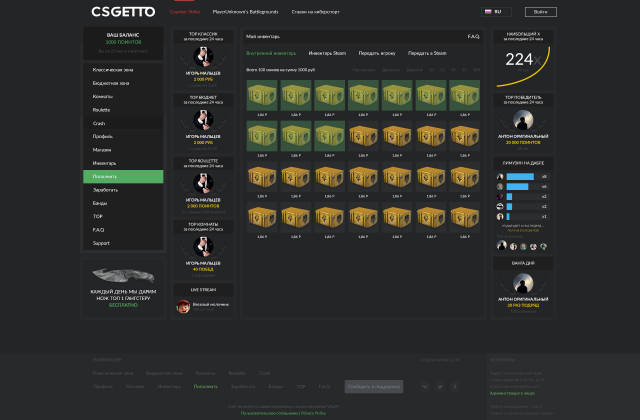Open Профиль in the sidebar
Screen dimensions: 640x420
pyautogui.click(x=123, y=136)
